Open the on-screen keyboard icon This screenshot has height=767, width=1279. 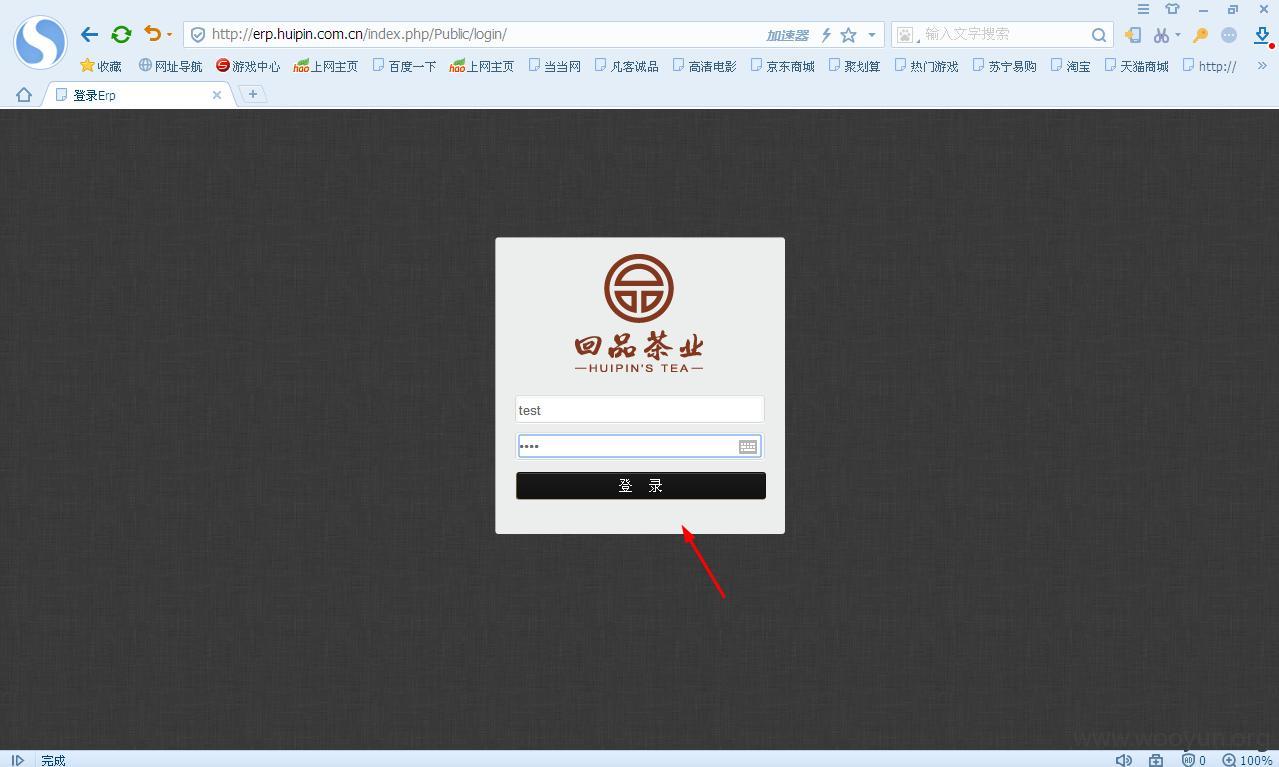(x=748, y=447)
